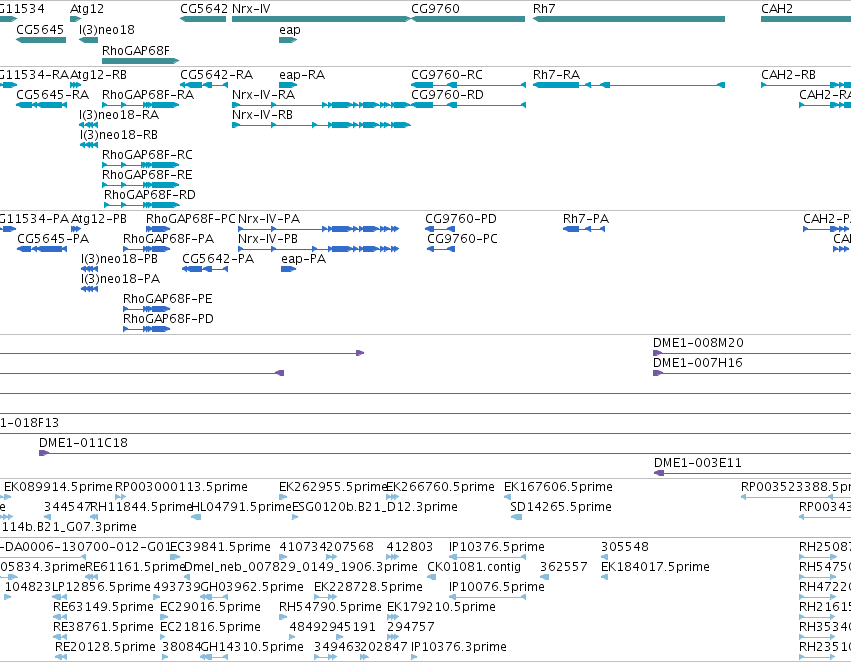The height and width of the screenshot is (662, 851).
Task: Click the Atg12-PB protein label
Action: coord(99,219)
